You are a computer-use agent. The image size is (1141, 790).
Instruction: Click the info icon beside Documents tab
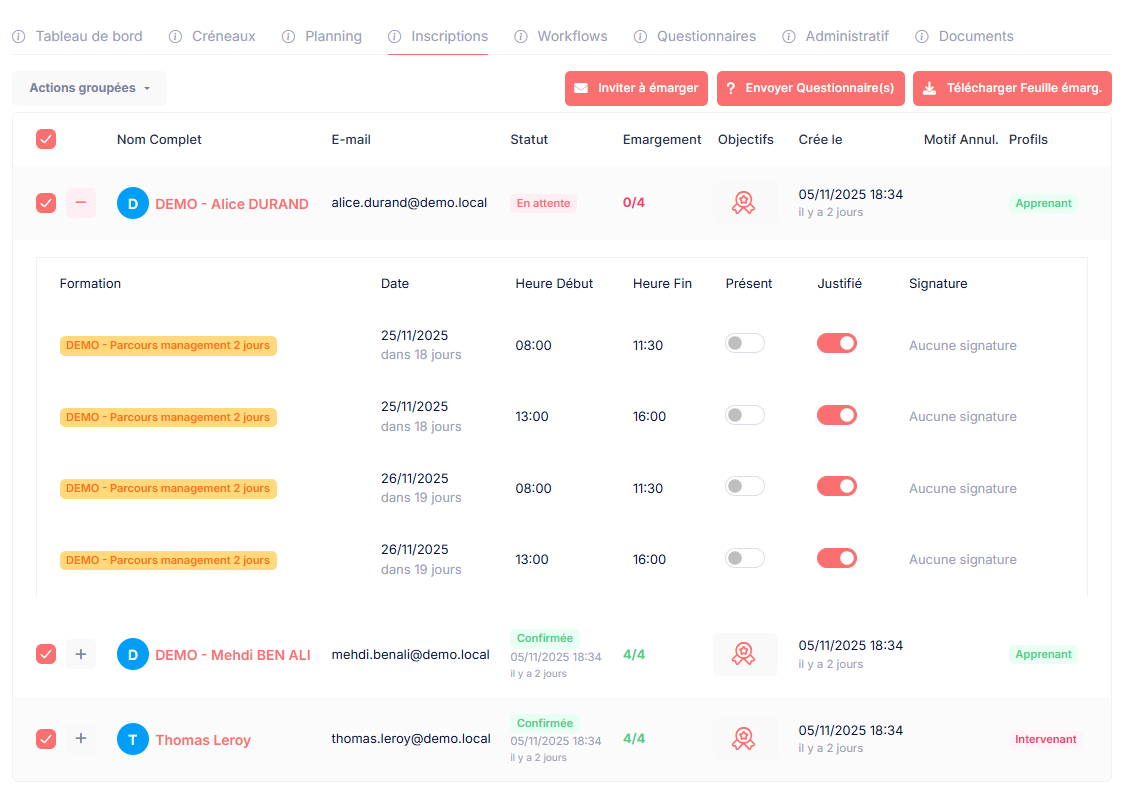[922, 37]
